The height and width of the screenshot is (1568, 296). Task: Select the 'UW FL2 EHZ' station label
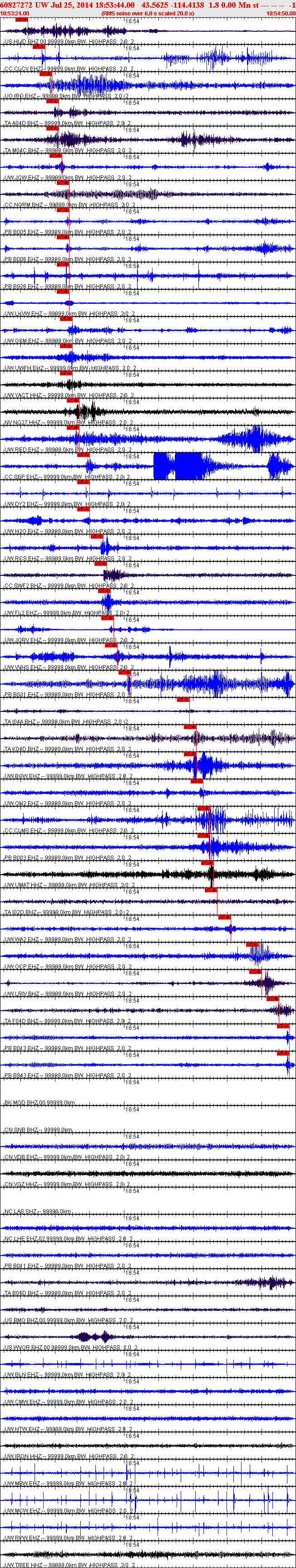[21, 614]
